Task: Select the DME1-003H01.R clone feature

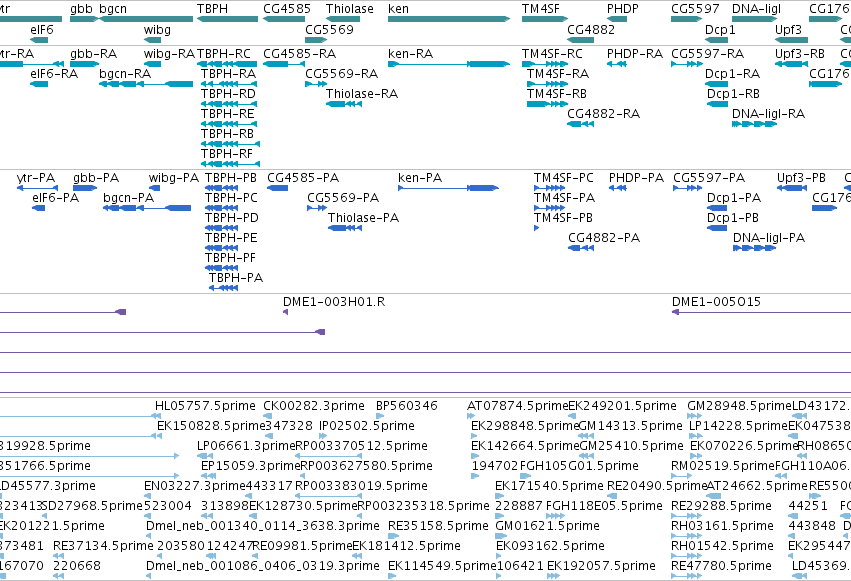Action: [x=285, y=312]
